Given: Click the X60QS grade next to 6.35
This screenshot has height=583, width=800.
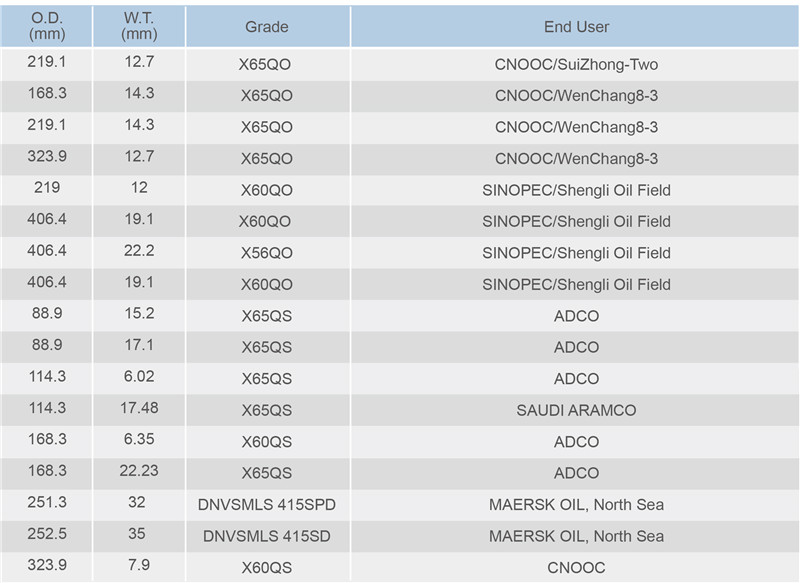Looking at the screenshot, I should point(268,442).
